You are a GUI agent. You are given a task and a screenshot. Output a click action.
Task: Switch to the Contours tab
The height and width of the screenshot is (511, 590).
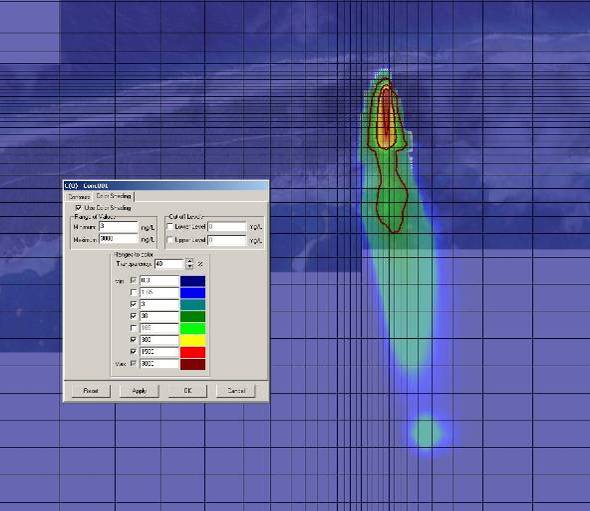coord(79,197)
